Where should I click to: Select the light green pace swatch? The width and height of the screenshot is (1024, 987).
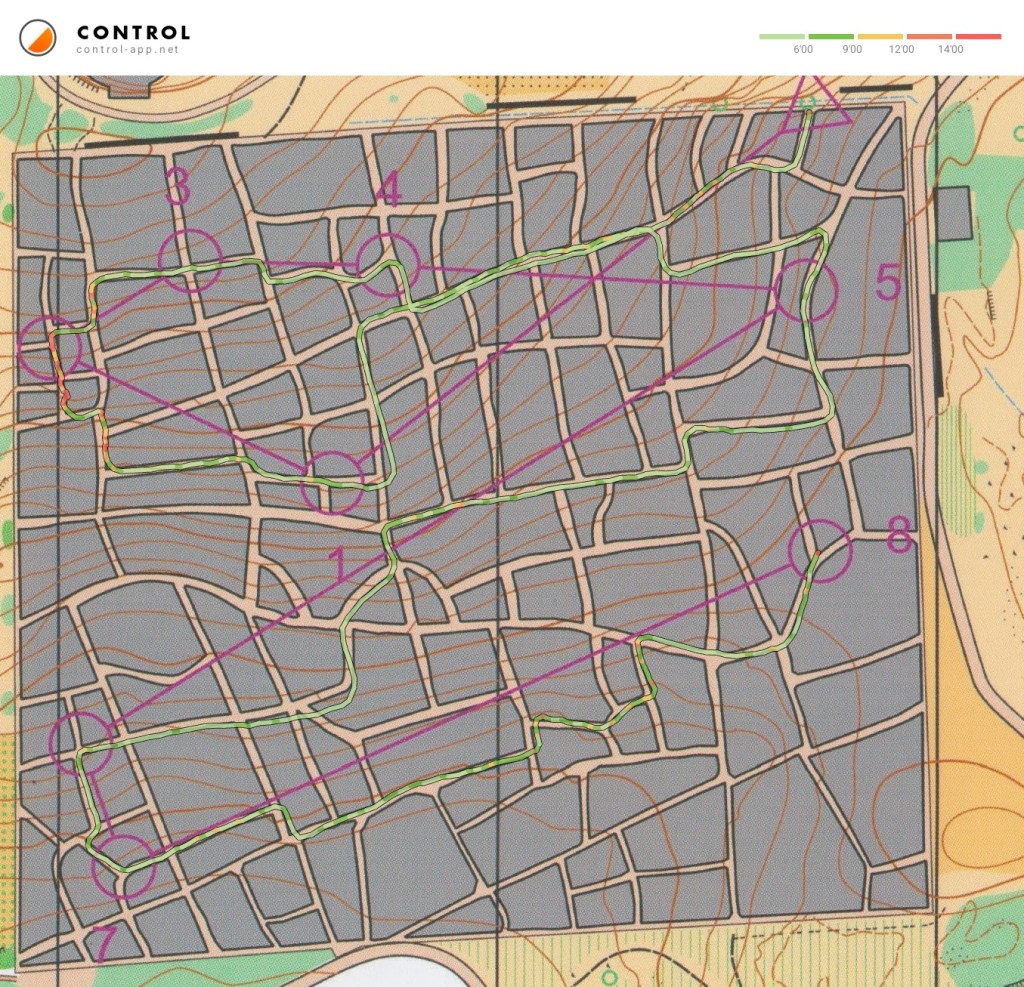[x=783, y=36]
